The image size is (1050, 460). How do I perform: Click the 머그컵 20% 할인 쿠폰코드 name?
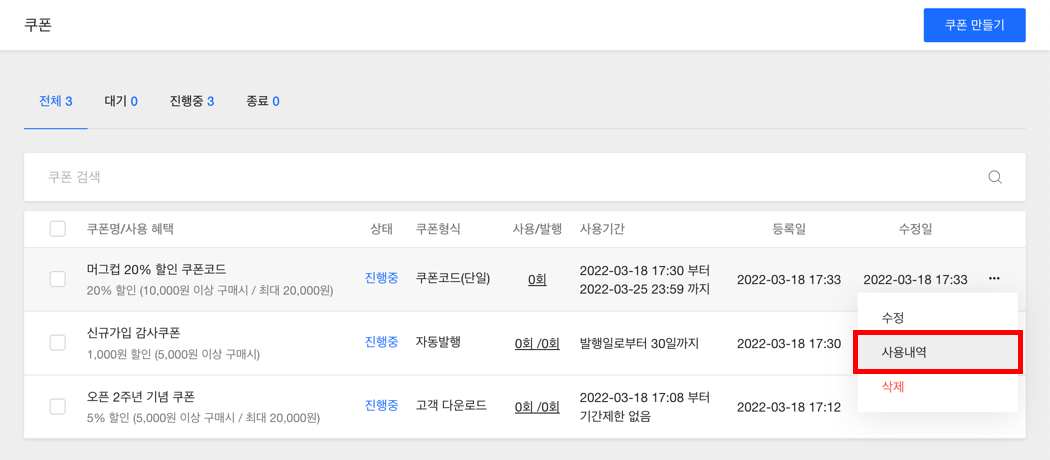[x=157, y=269]
